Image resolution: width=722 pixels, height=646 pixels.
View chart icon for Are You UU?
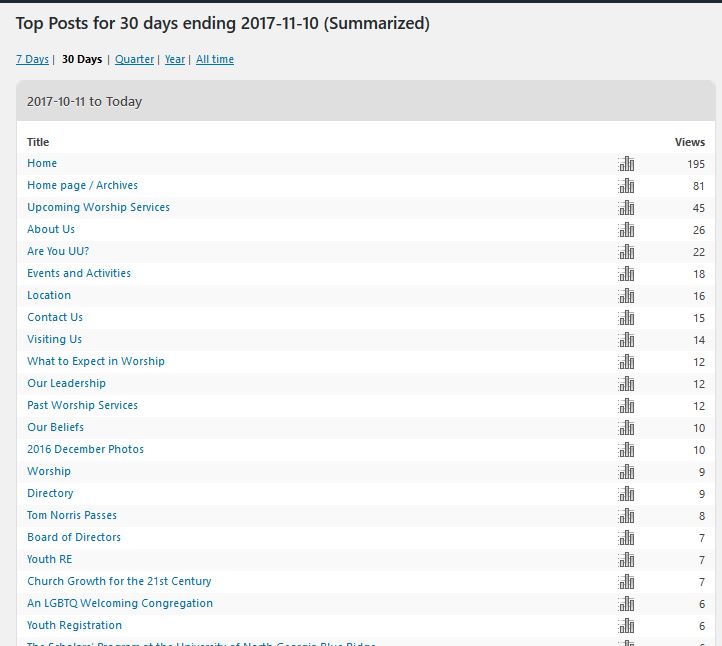[626, 252]
